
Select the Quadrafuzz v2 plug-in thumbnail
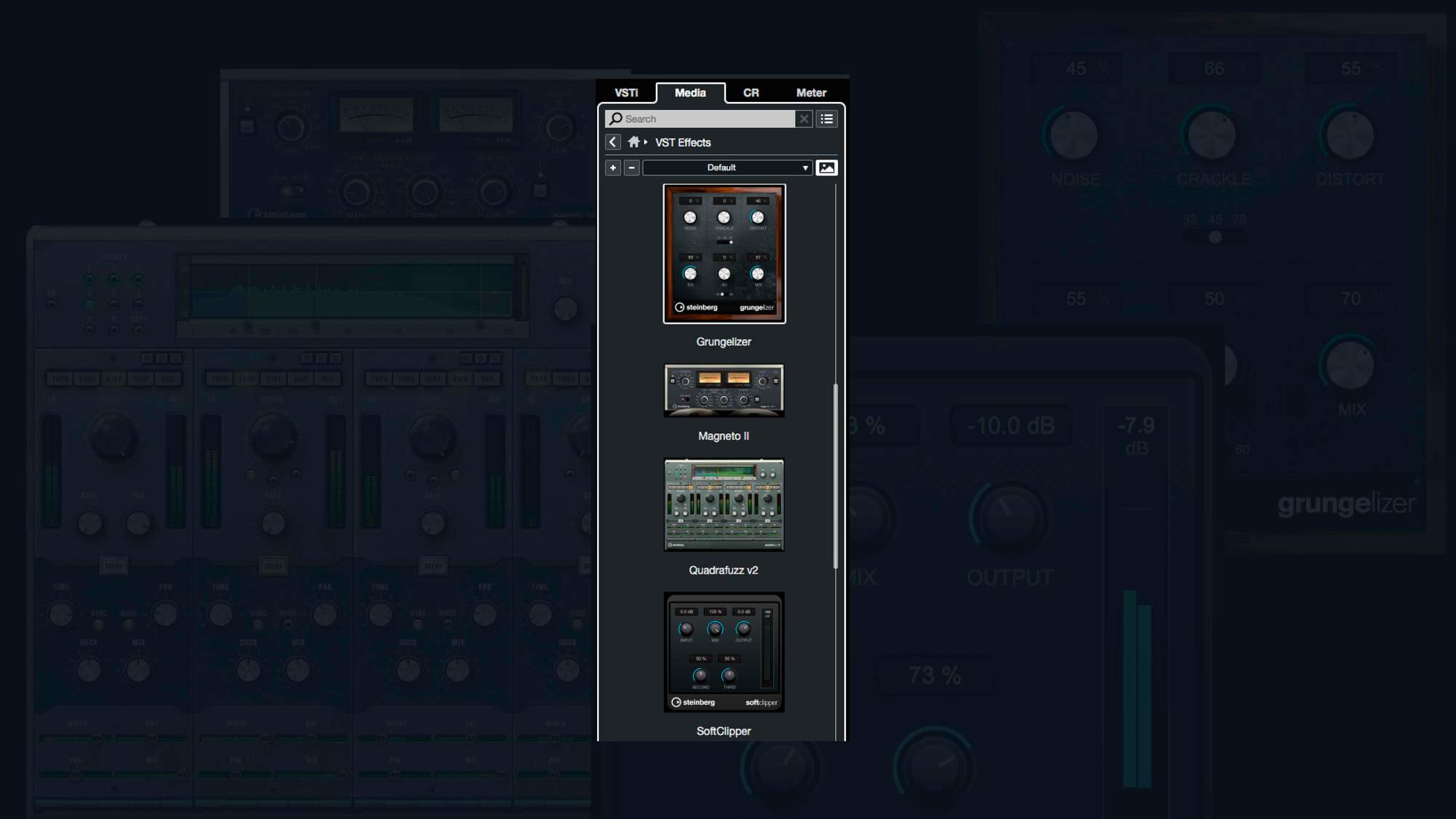point(724,505)
